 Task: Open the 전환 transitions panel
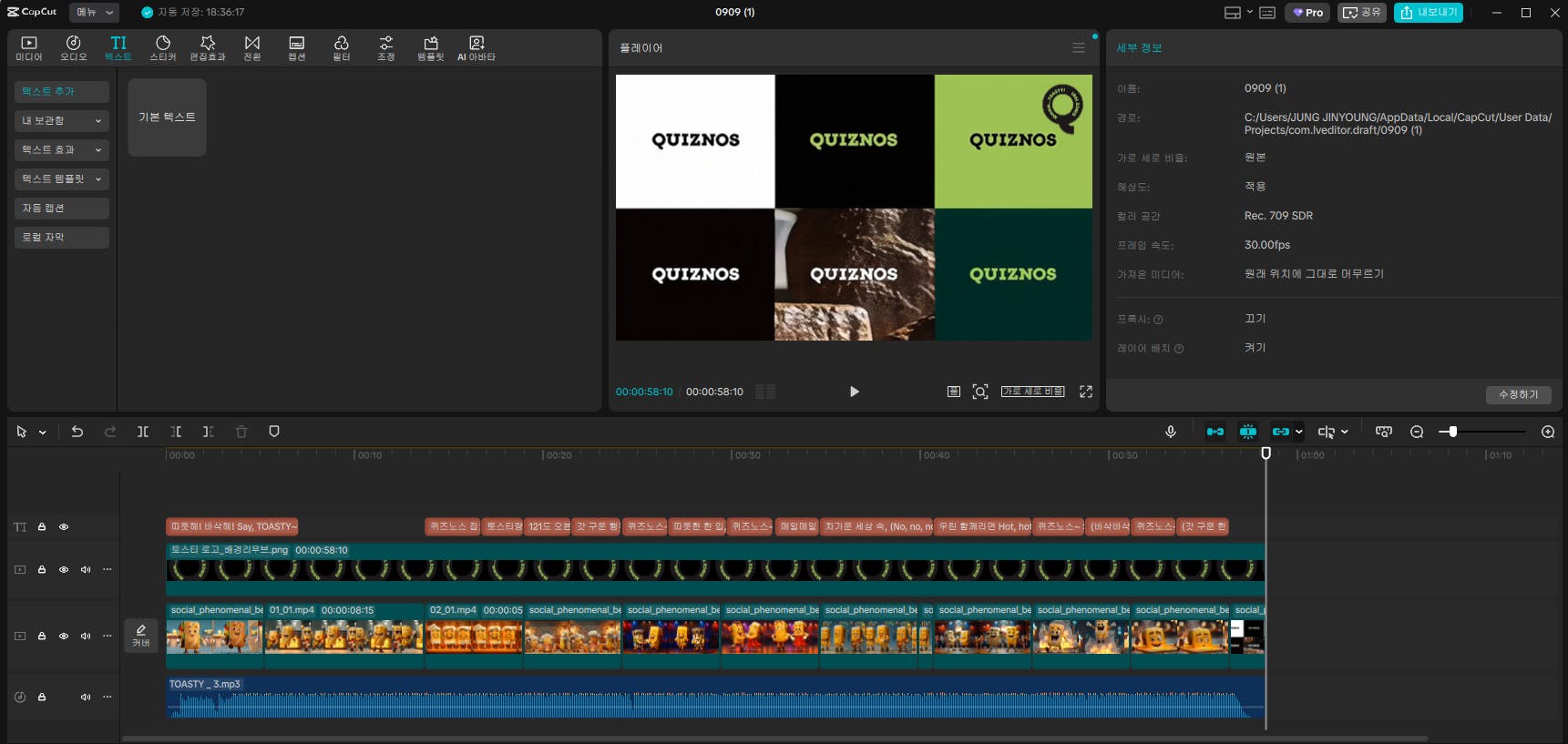[x=252, y=48]
